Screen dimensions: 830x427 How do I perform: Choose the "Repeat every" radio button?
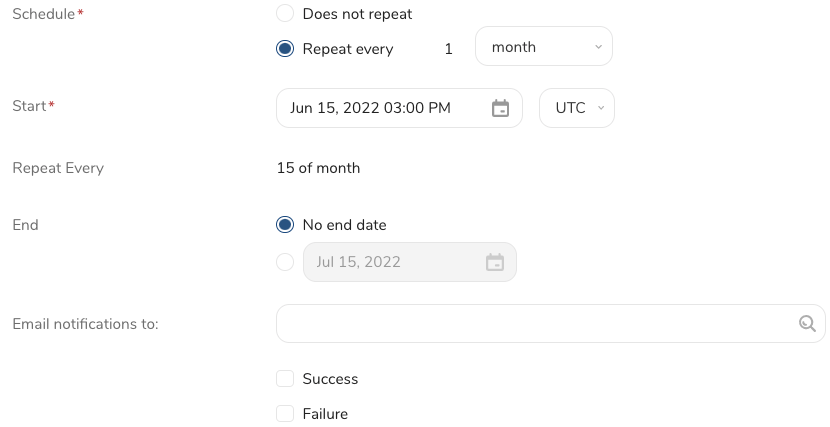click(285, 48)
